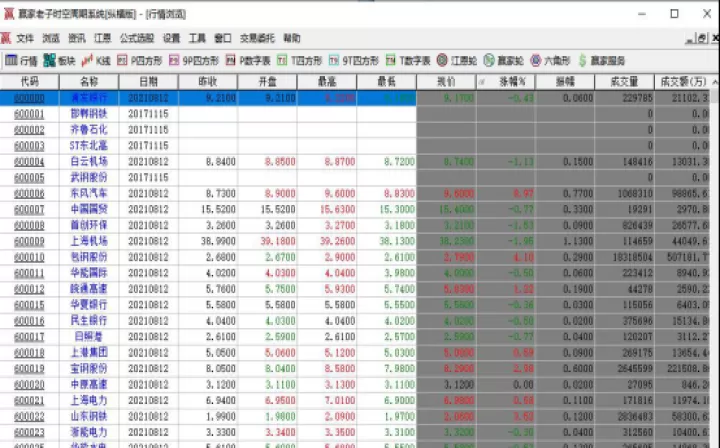Select the 9T四方形 tool
Screen dimensions: 720x448
click(354, 61)
